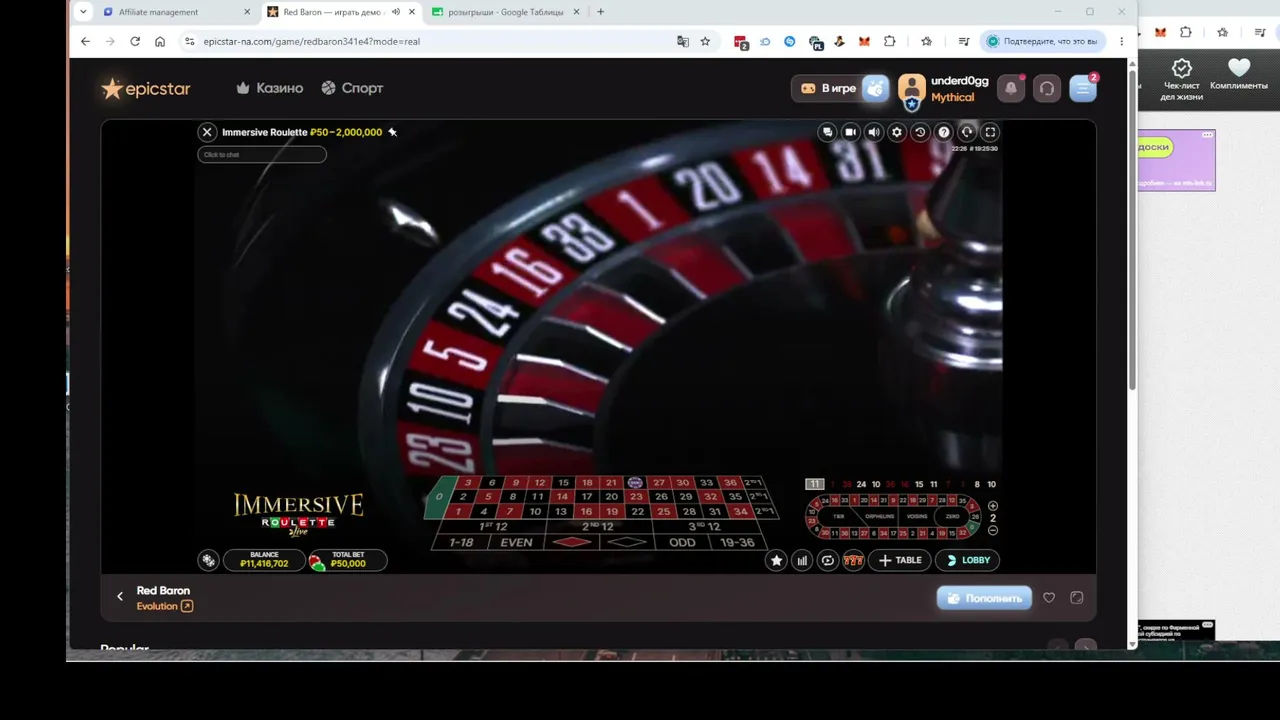Bet on the red diamond field
The height and width of the screenshot is (720, 1280).
pyautogui.click(x=572, y=542)
